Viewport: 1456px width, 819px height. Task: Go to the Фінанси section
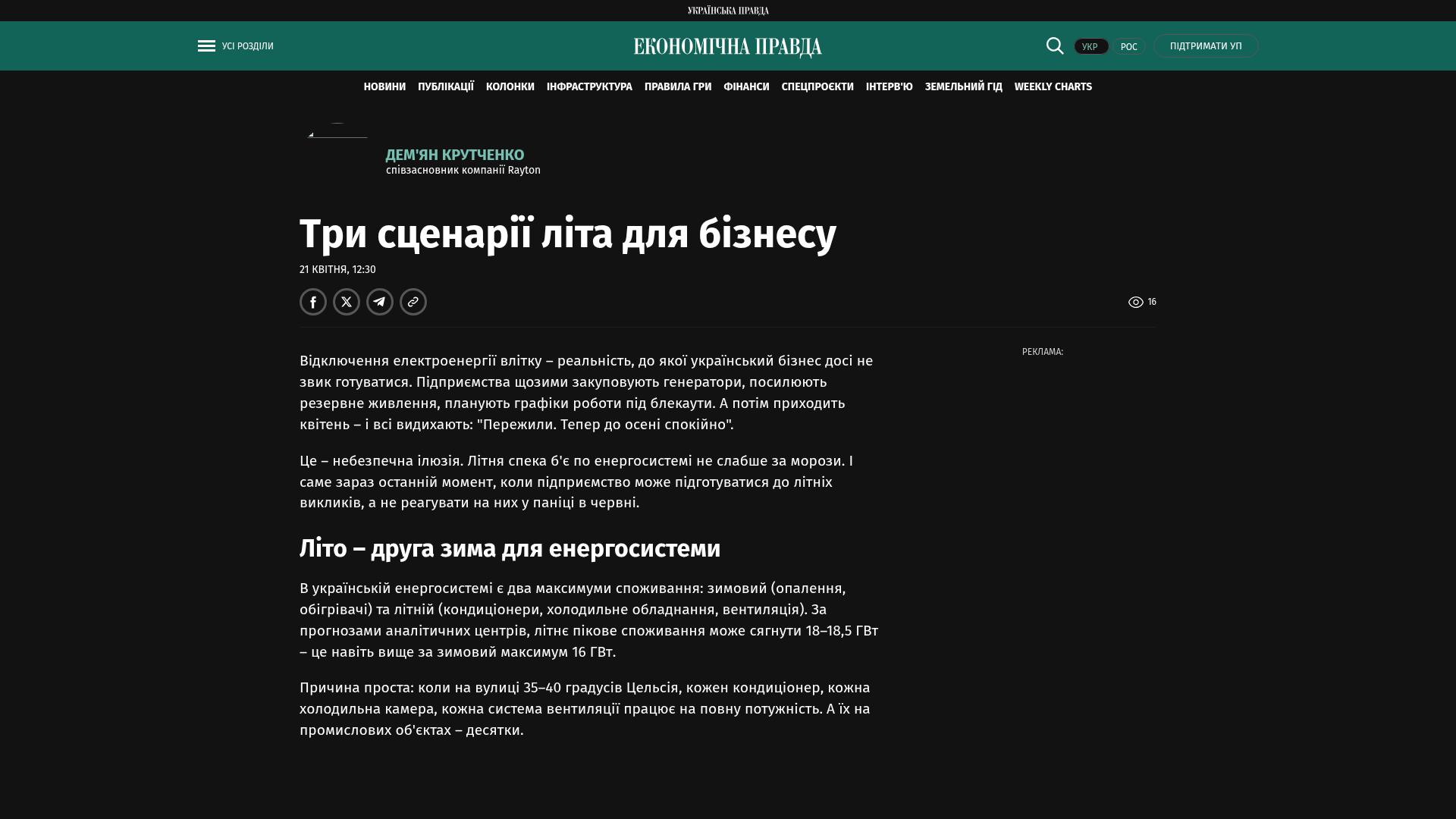[x=746, y=87]
